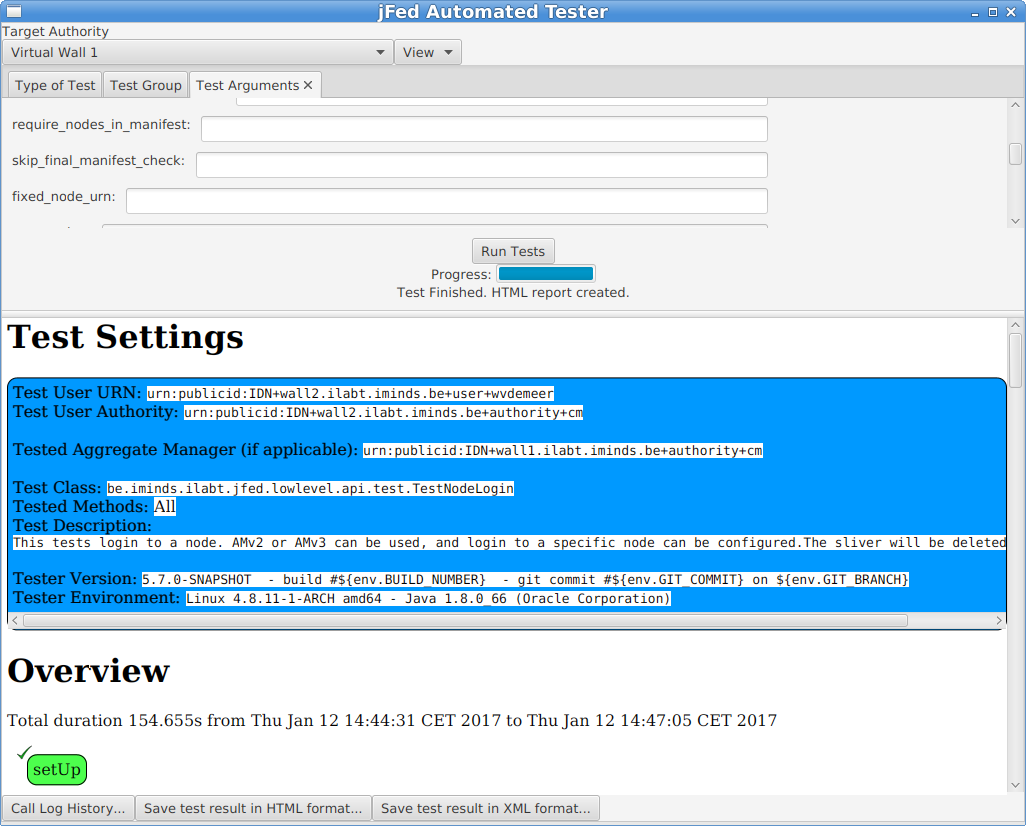1026x826 pixels.
Task: Click the arguments panel scrollbar thumb
Action: point(1015,154)
